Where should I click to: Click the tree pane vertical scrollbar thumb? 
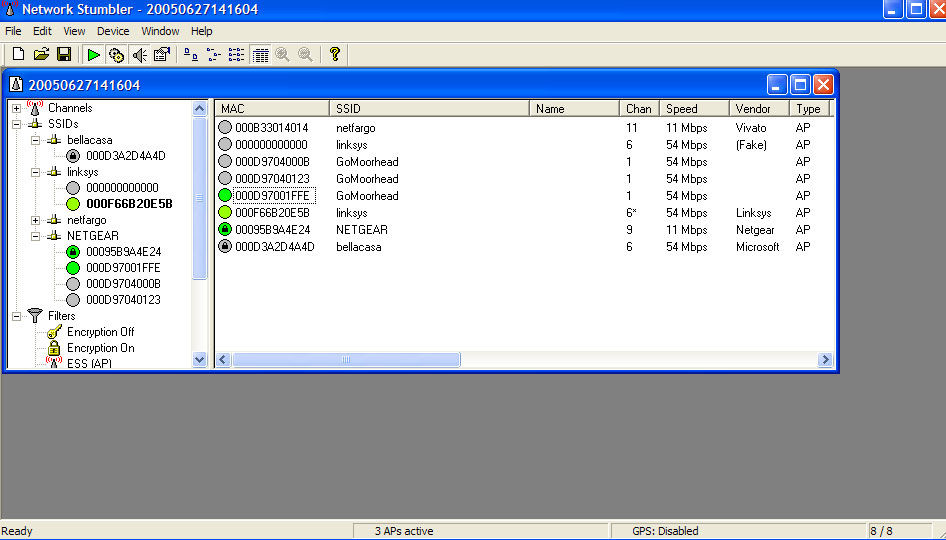pyautogui.click(x=200, y=198)
